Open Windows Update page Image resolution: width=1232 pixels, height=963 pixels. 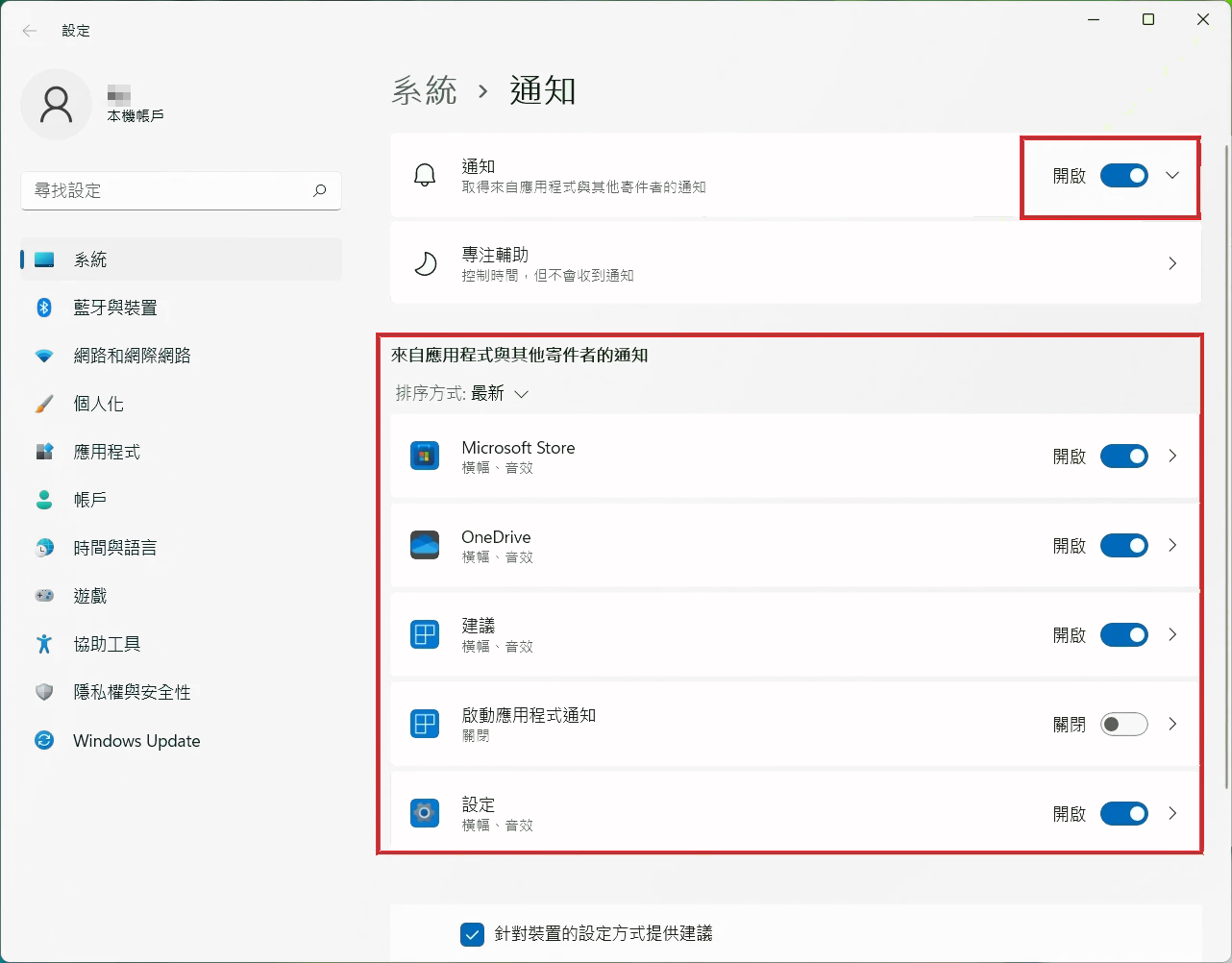click(x=181, y=740)
